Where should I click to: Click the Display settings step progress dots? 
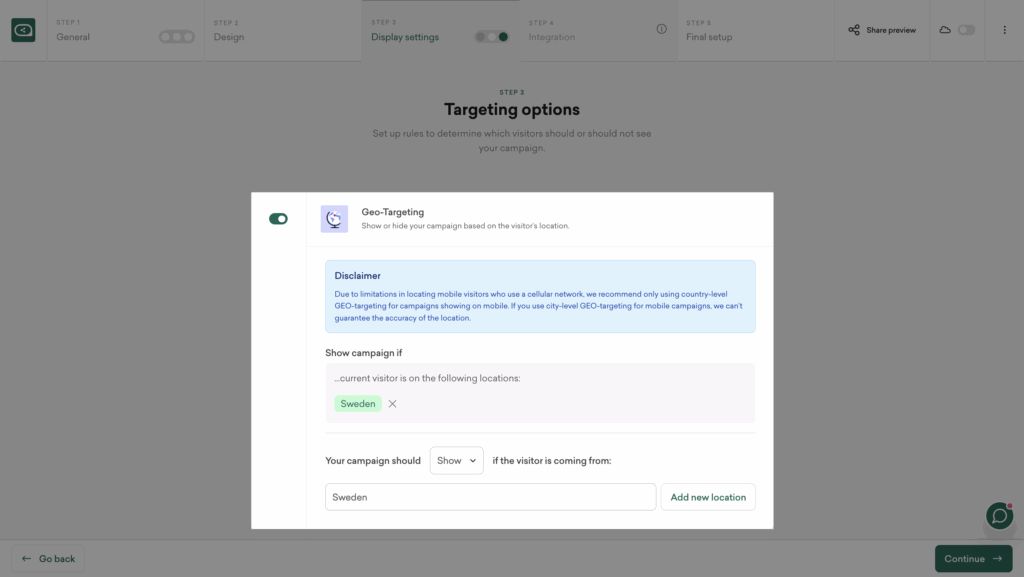tap(492, 37)
